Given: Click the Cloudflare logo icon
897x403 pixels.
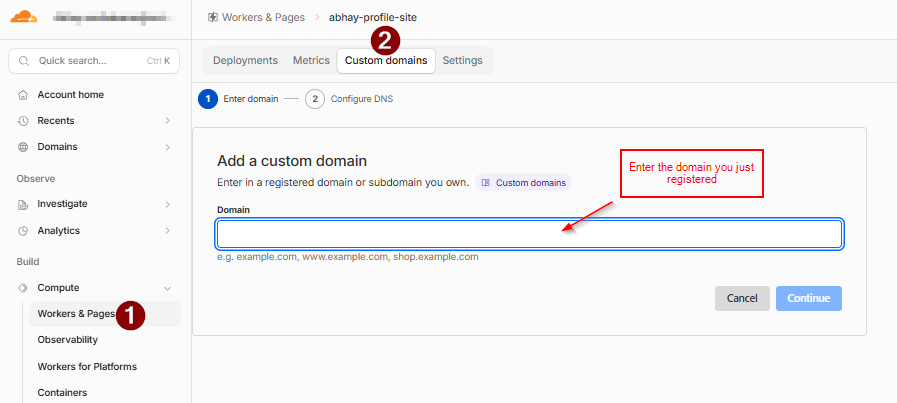Looking at the screenshot, I should (23, 17).
